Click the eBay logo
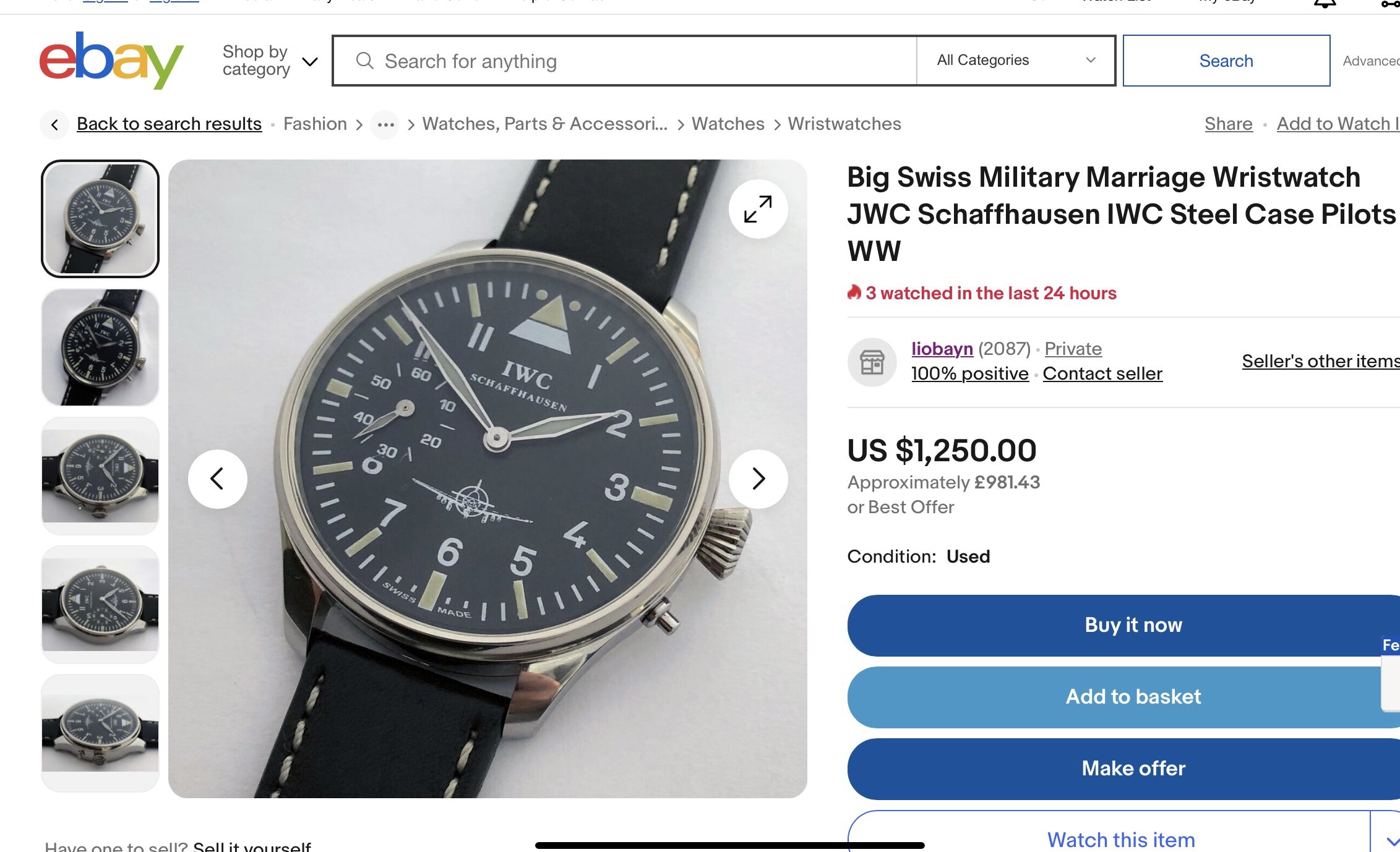This screenshot has width=1400, height=852. tap(111, 61)
